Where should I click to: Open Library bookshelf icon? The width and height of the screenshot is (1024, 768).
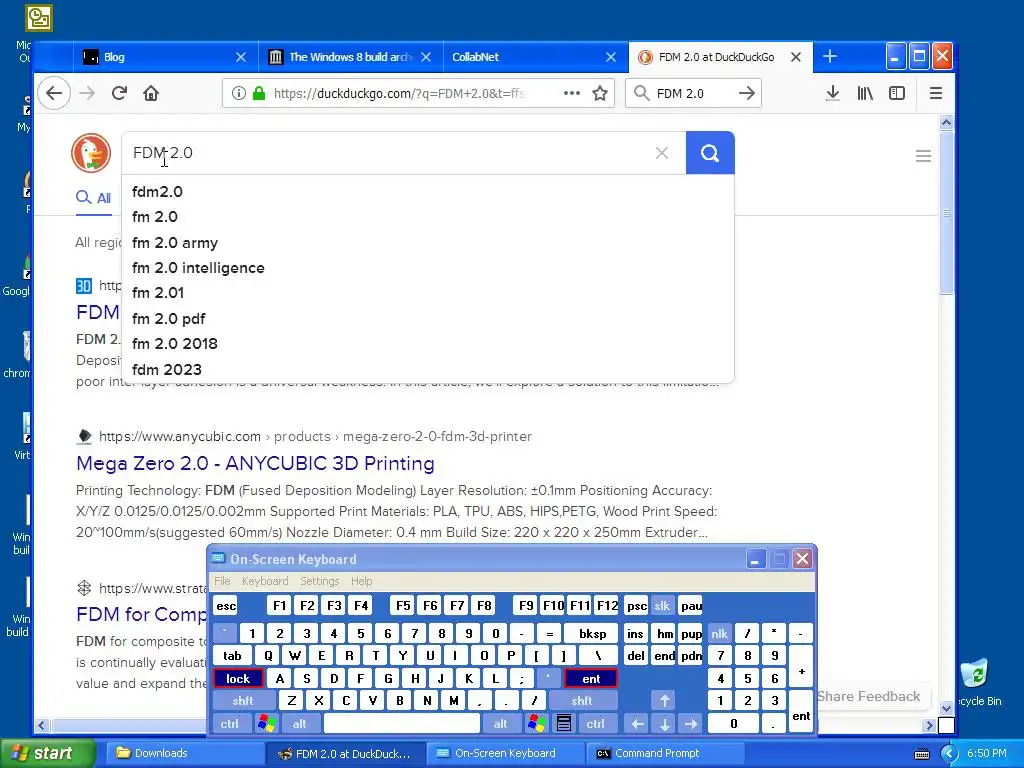[x=865, y=93]
